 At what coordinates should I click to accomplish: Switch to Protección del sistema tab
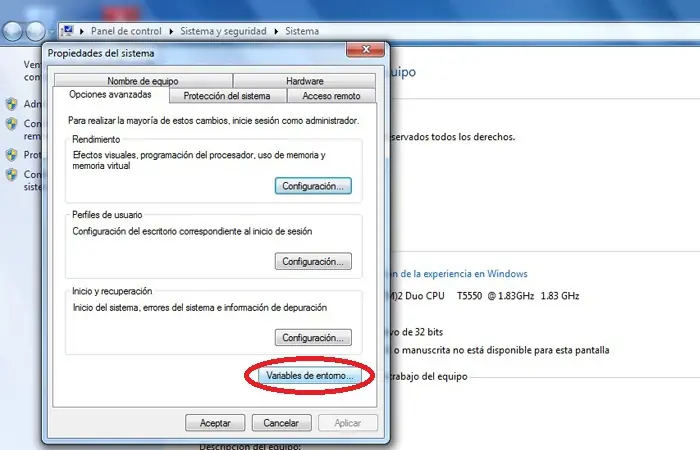(x=227, y=96)
